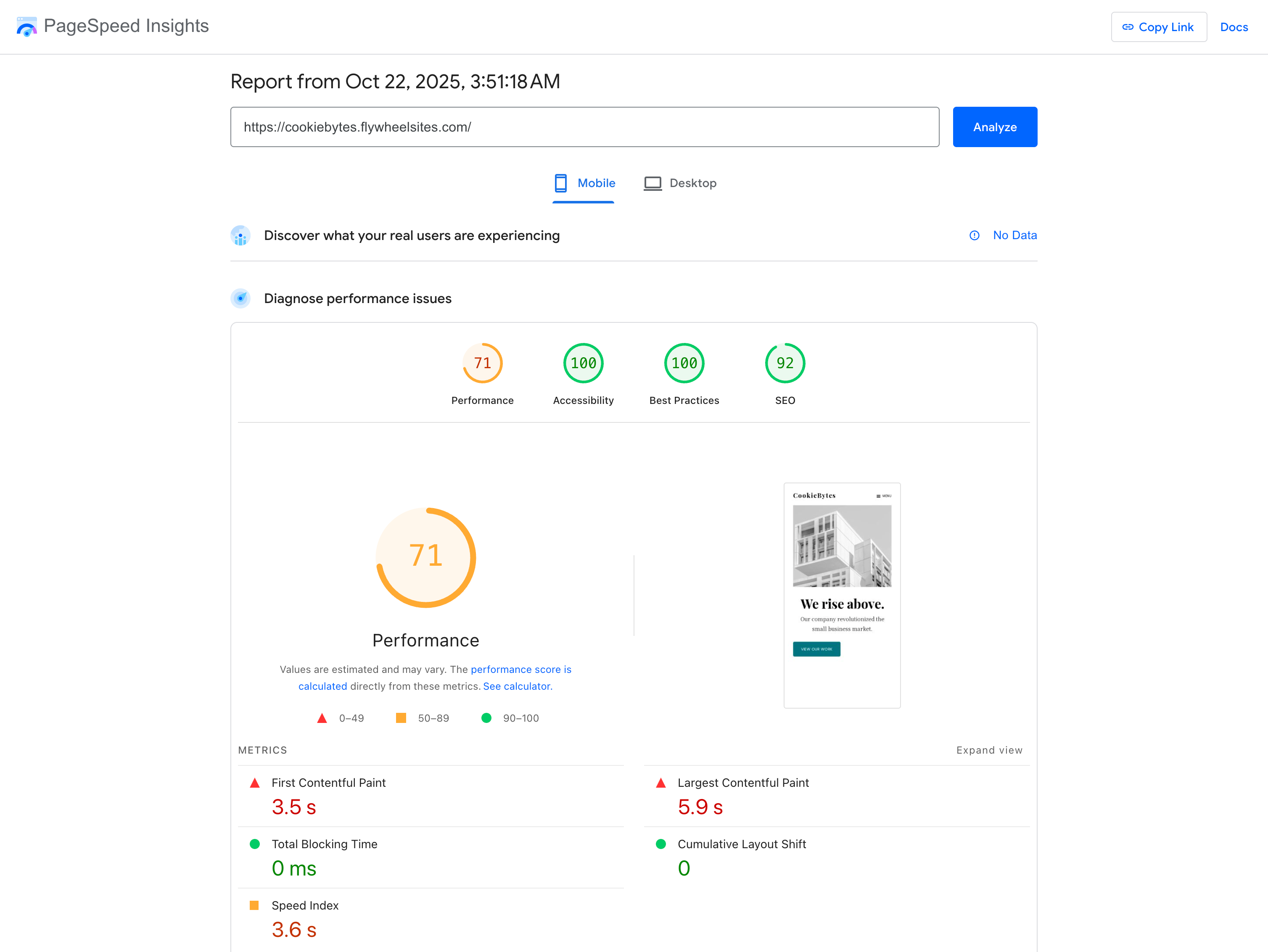The width and height of the screenshot is (1268, 952).
Task: Open the real users experience chart icon
Action: 241,235
